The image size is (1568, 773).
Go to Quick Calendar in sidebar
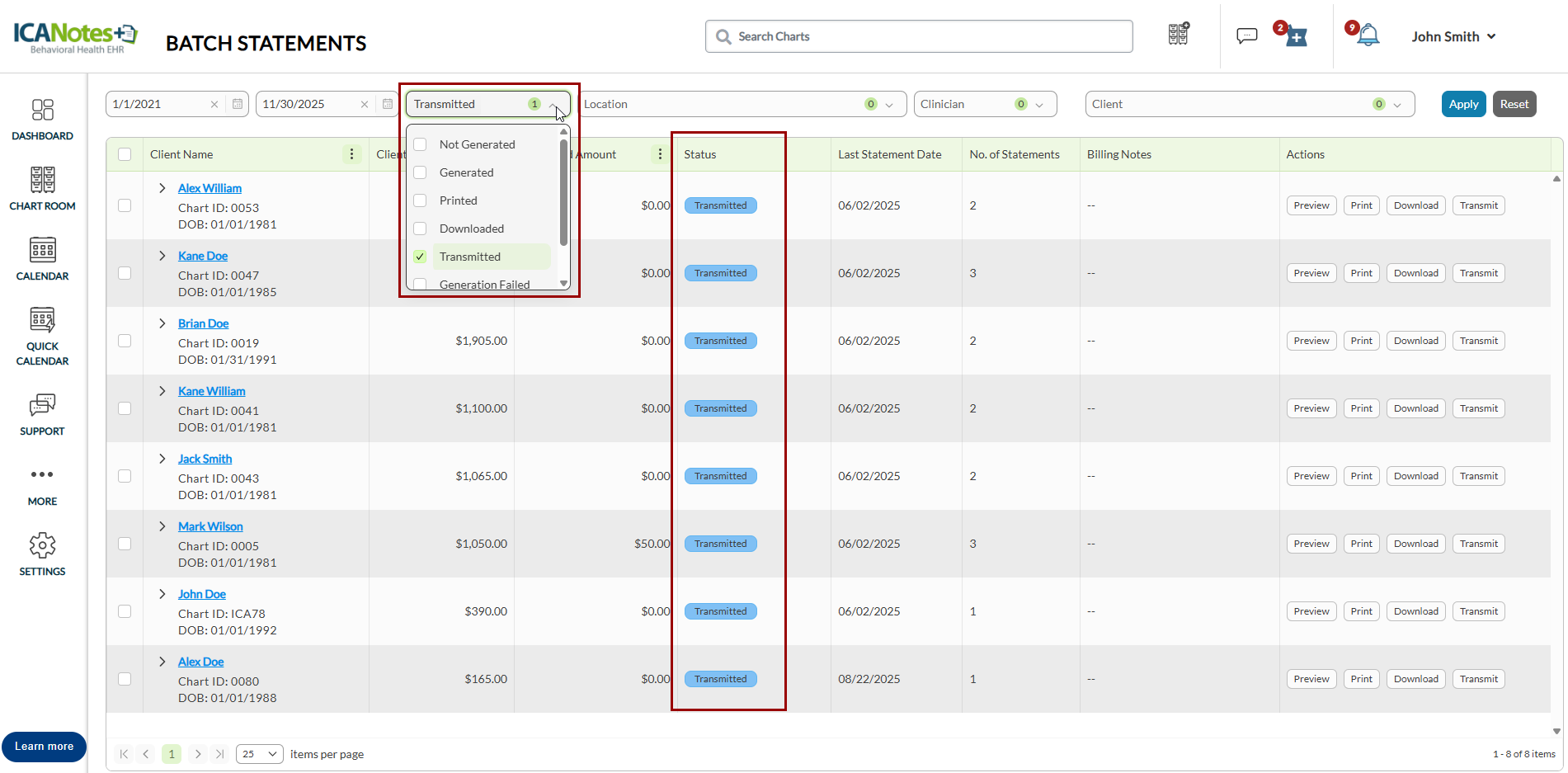(x=42, y=321)
